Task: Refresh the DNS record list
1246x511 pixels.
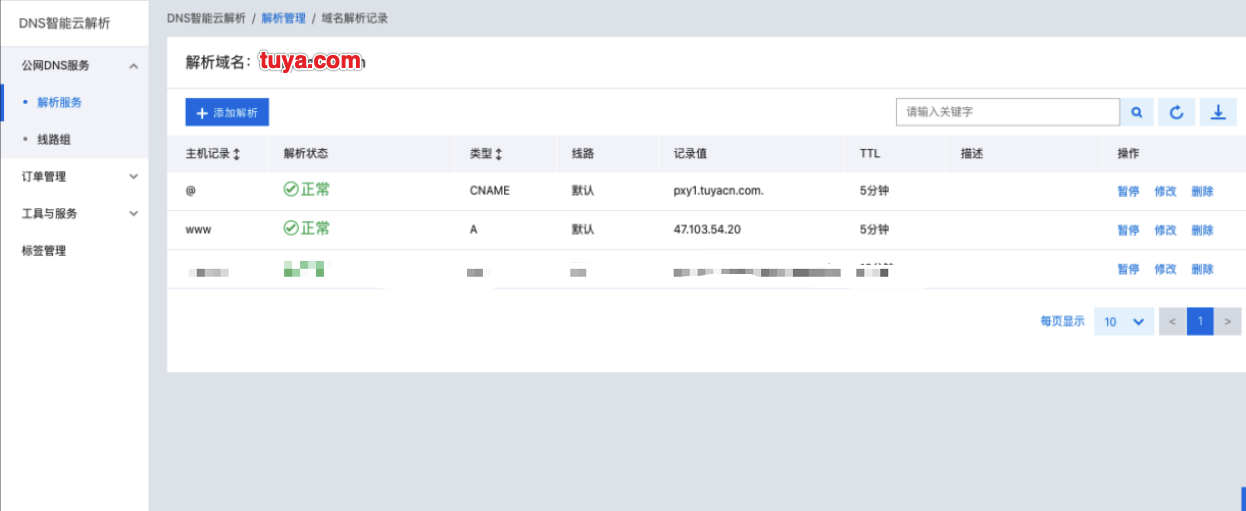Action: pos(1177,113)
